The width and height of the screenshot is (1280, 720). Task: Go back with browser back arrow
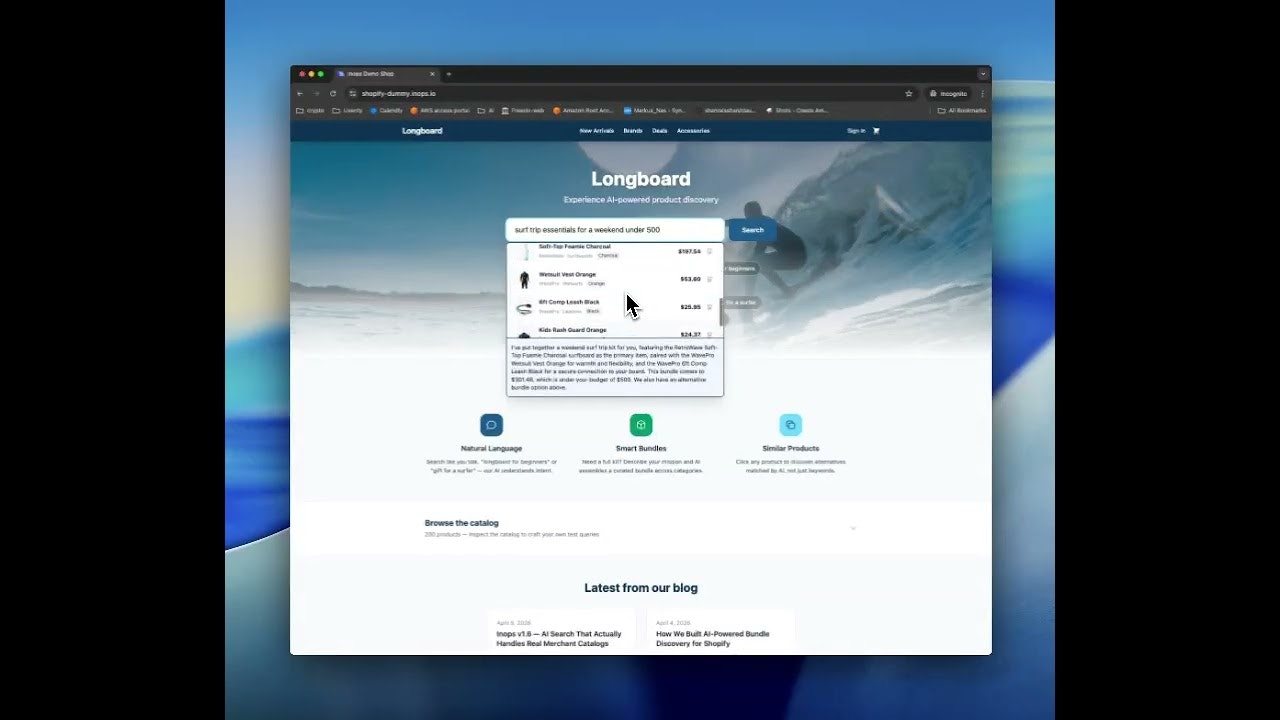point(300,93)
